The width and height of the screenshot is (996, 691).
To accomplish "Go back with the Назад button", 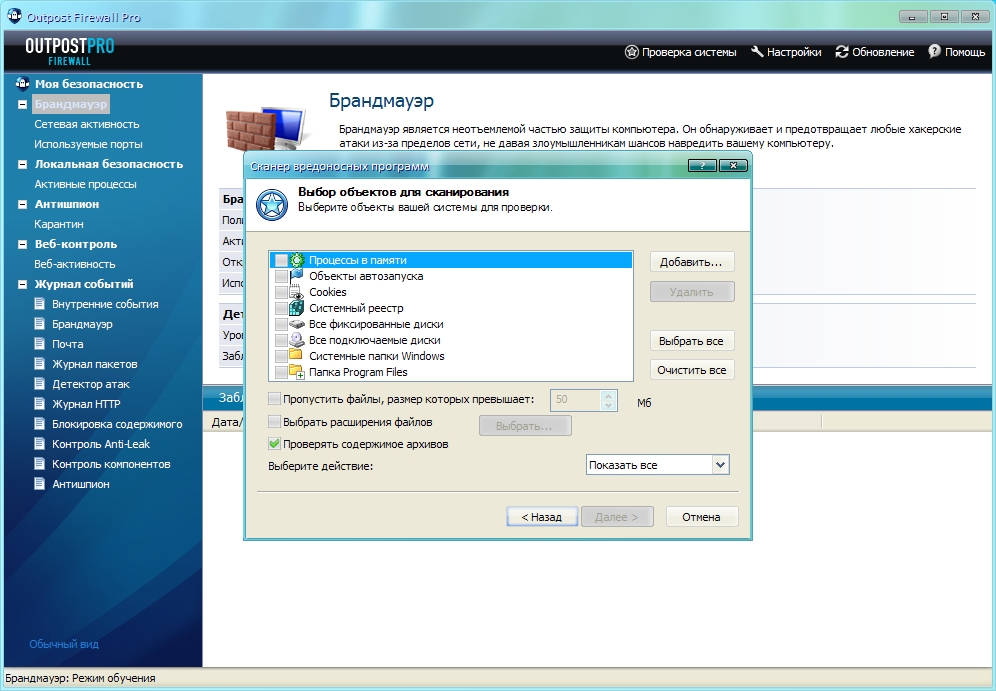I will click(x=542, y=516).
